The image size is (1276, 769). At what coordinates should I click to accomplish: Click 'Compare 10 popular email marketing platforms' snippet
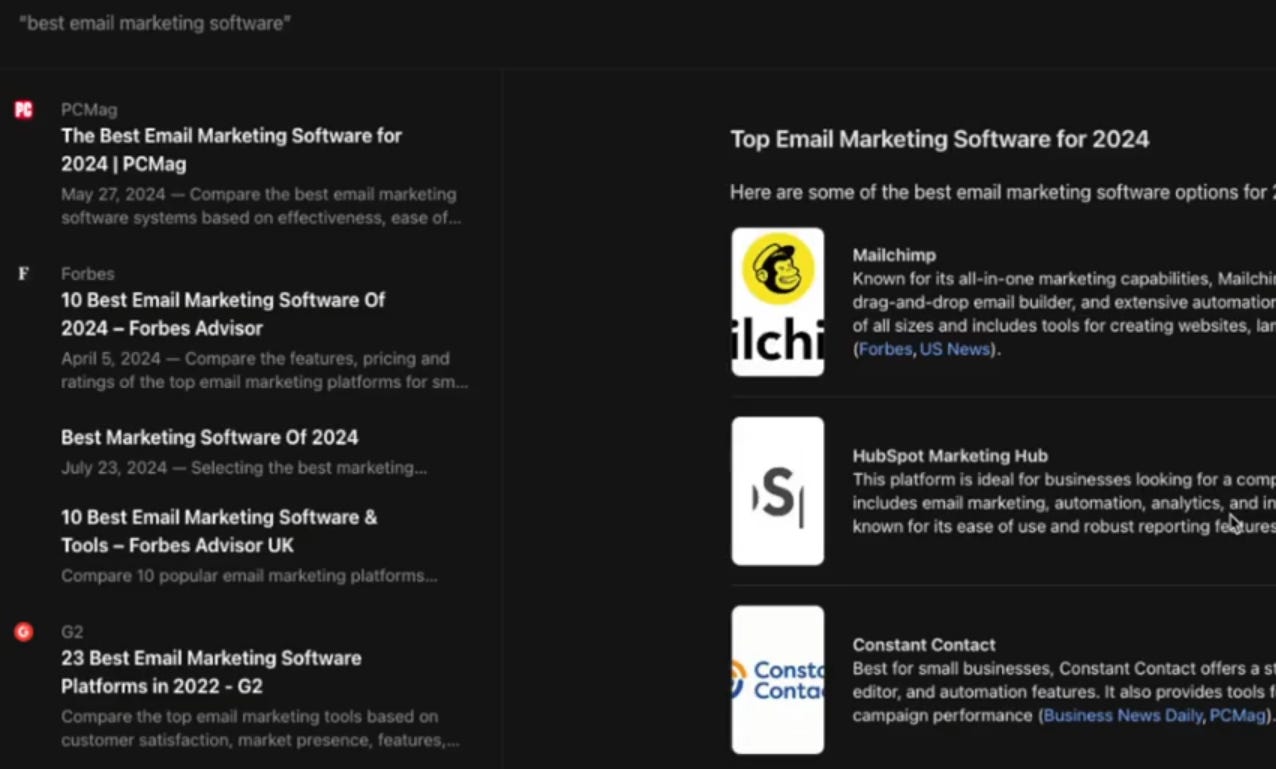[249, 576]
